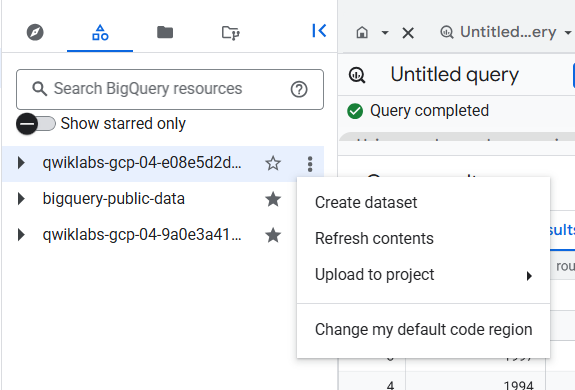Image resolution: width=575 pixels, height=390 pixels.
Task: Switch to the Untitled...ery query tab
Action: point(499,32)
